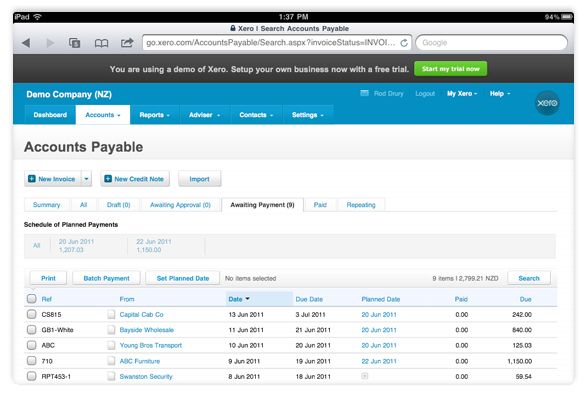Click the New Credit Note button
The width and height of the screenshot is (586, 395).
point(135,179)
